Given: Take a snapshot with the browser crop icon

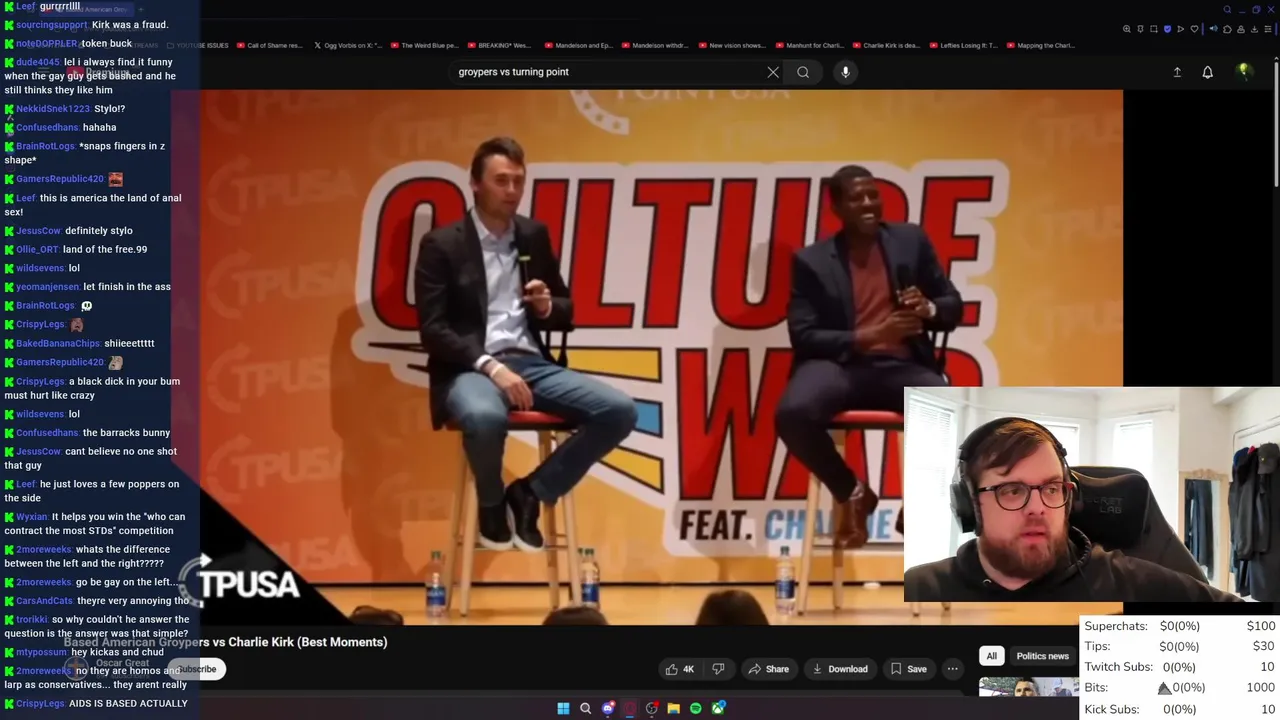Looking at the screenshot, I should coord(1154,29).
